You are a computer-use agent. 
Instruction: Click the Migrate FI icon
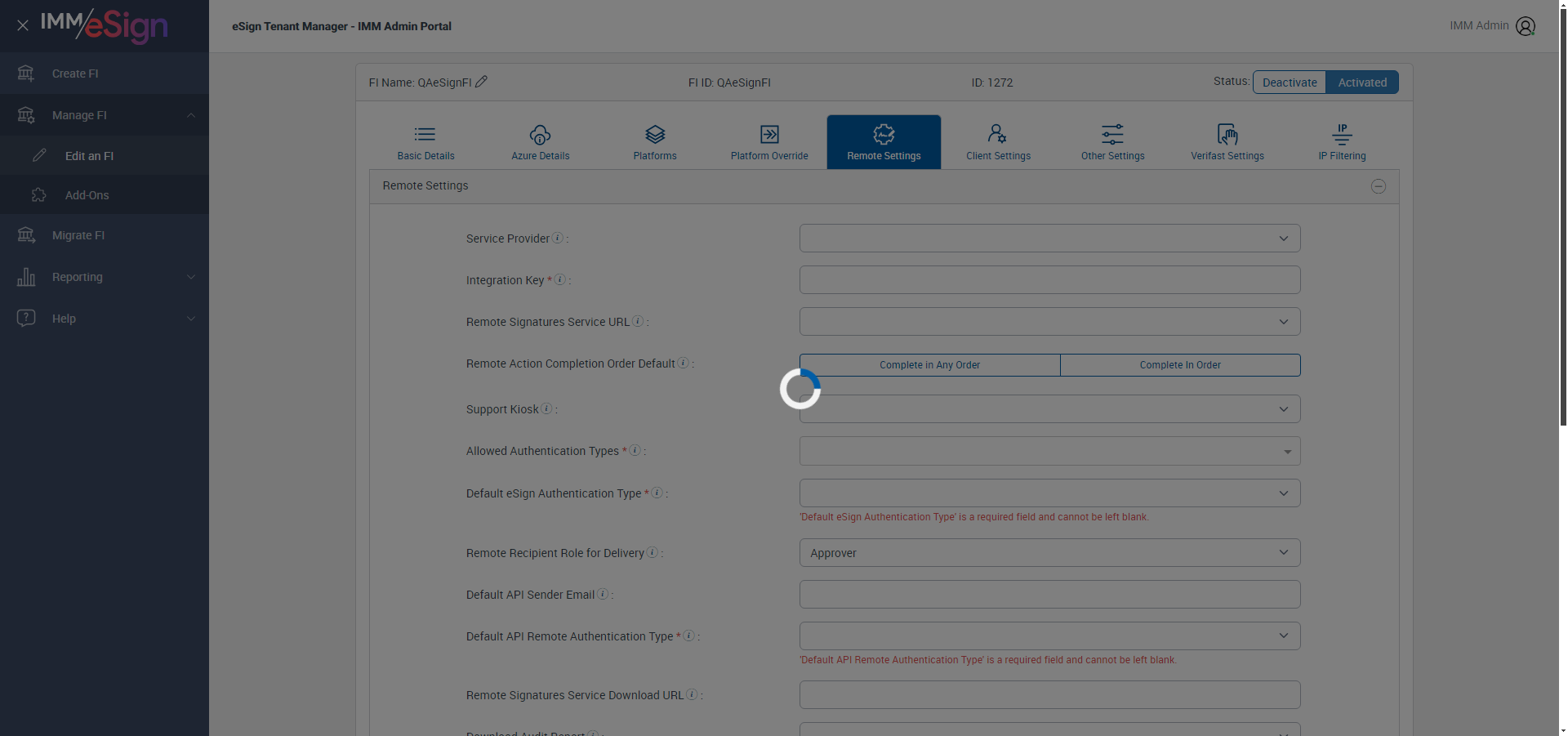(26, 235)
